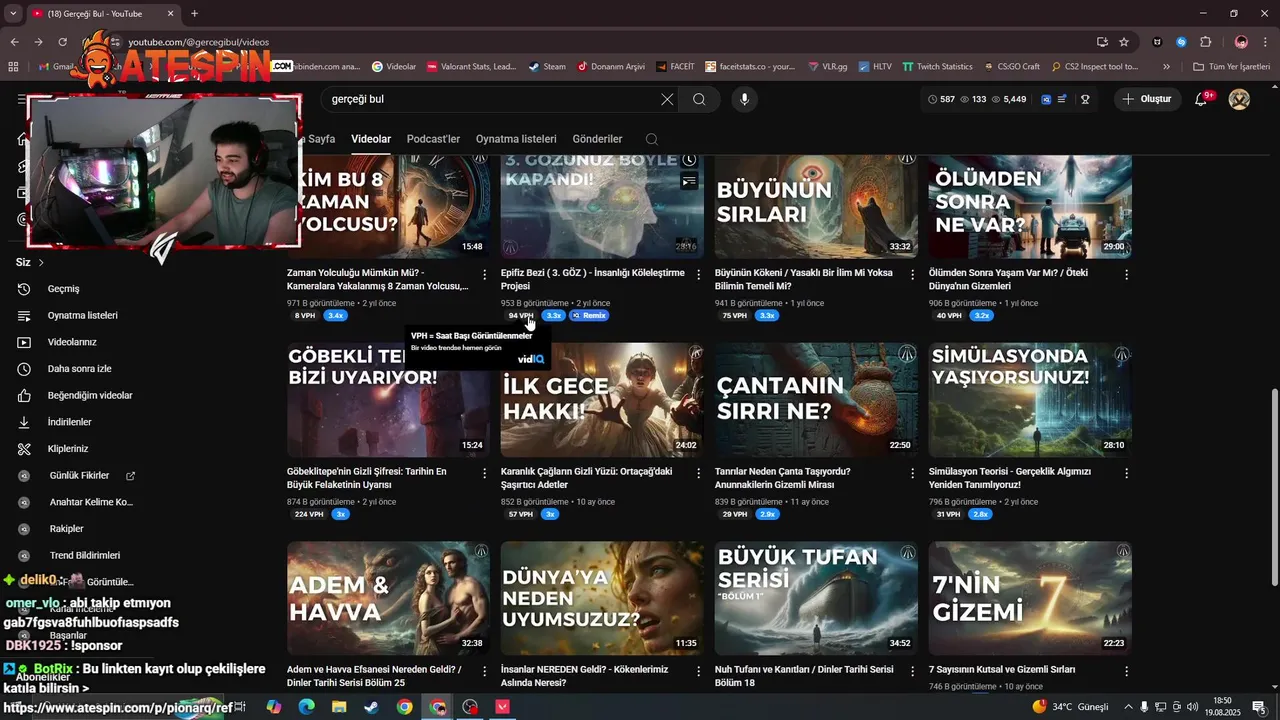Open the Chrome profile avatar
Viewport: 1280px width, 720px height.
click(1241, 42)
